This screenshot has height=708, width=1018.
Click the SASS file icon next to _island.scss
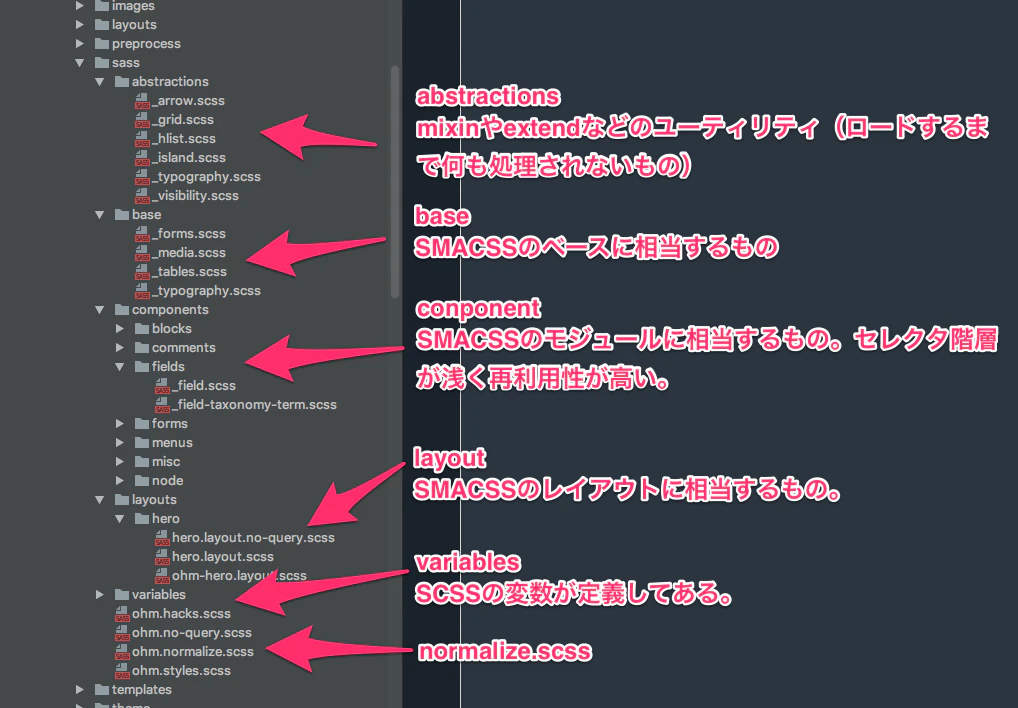click(x=142, y=158)
